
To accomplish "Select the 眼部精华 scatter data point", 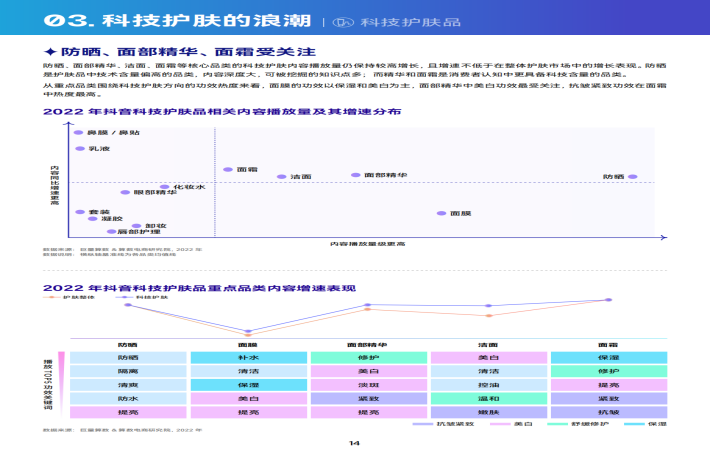I will [125, 192].
